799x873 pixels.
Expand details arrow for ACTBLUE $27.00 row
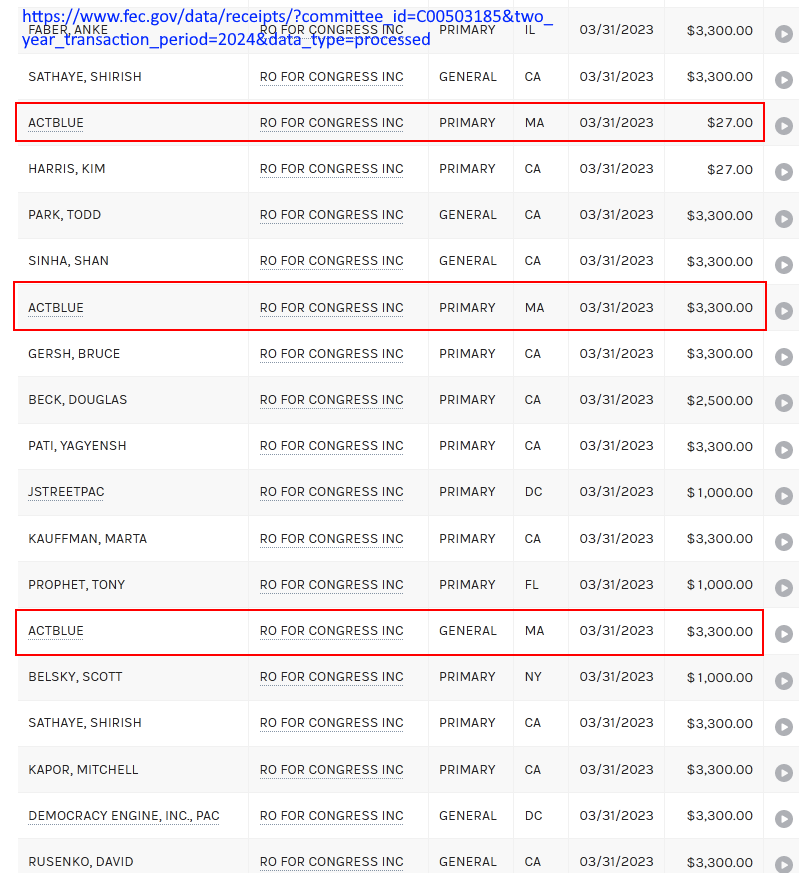pos(783,126)
